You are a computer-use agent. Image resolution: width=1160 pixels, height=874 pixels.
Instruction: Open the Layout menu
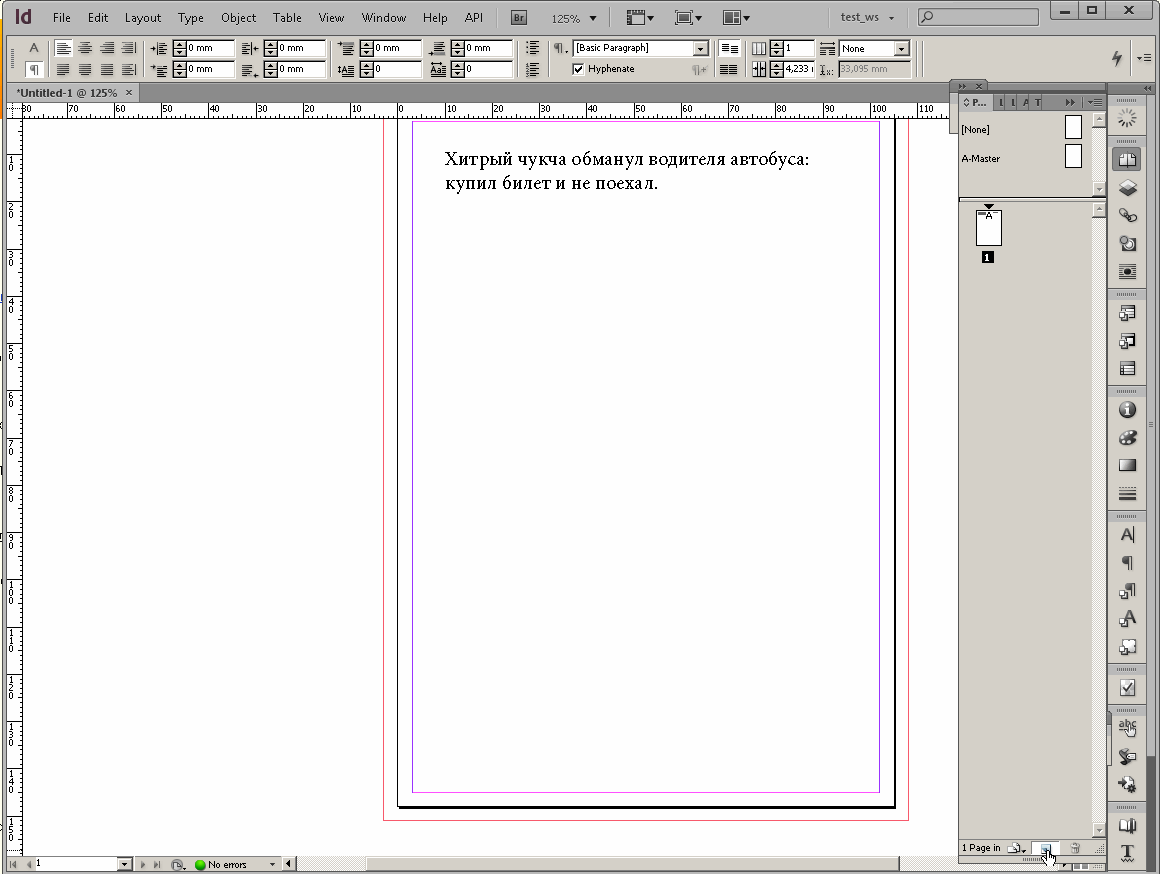[x=143, y=18]
